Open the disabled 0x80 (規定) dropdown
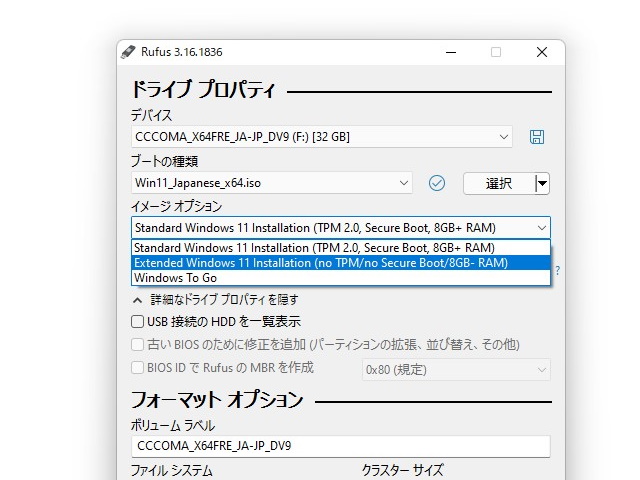Viewport: 640px width, 480px height. [456, 370]
